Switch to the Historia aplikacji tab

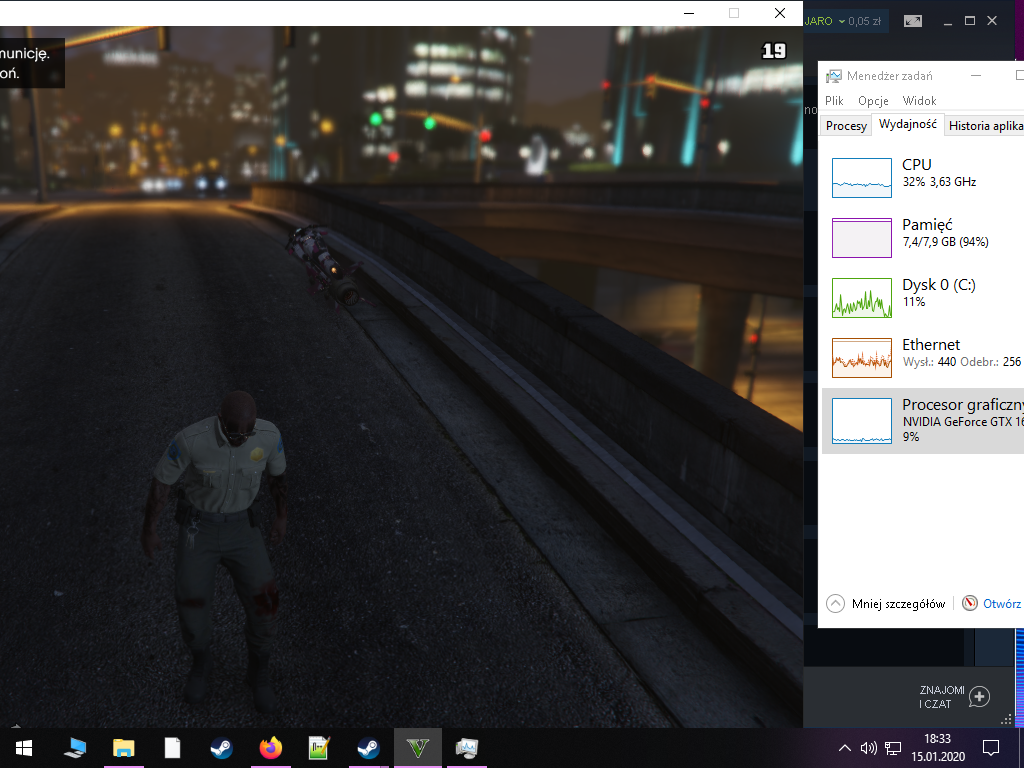point(985,125)
